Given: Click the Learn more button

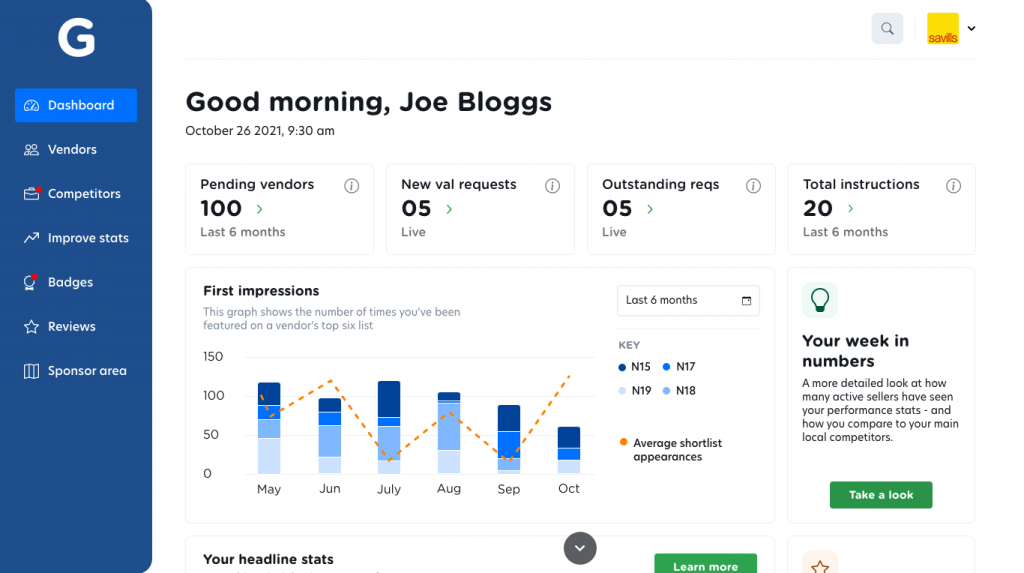Looking at the screenshot, I should click(705, 565).
